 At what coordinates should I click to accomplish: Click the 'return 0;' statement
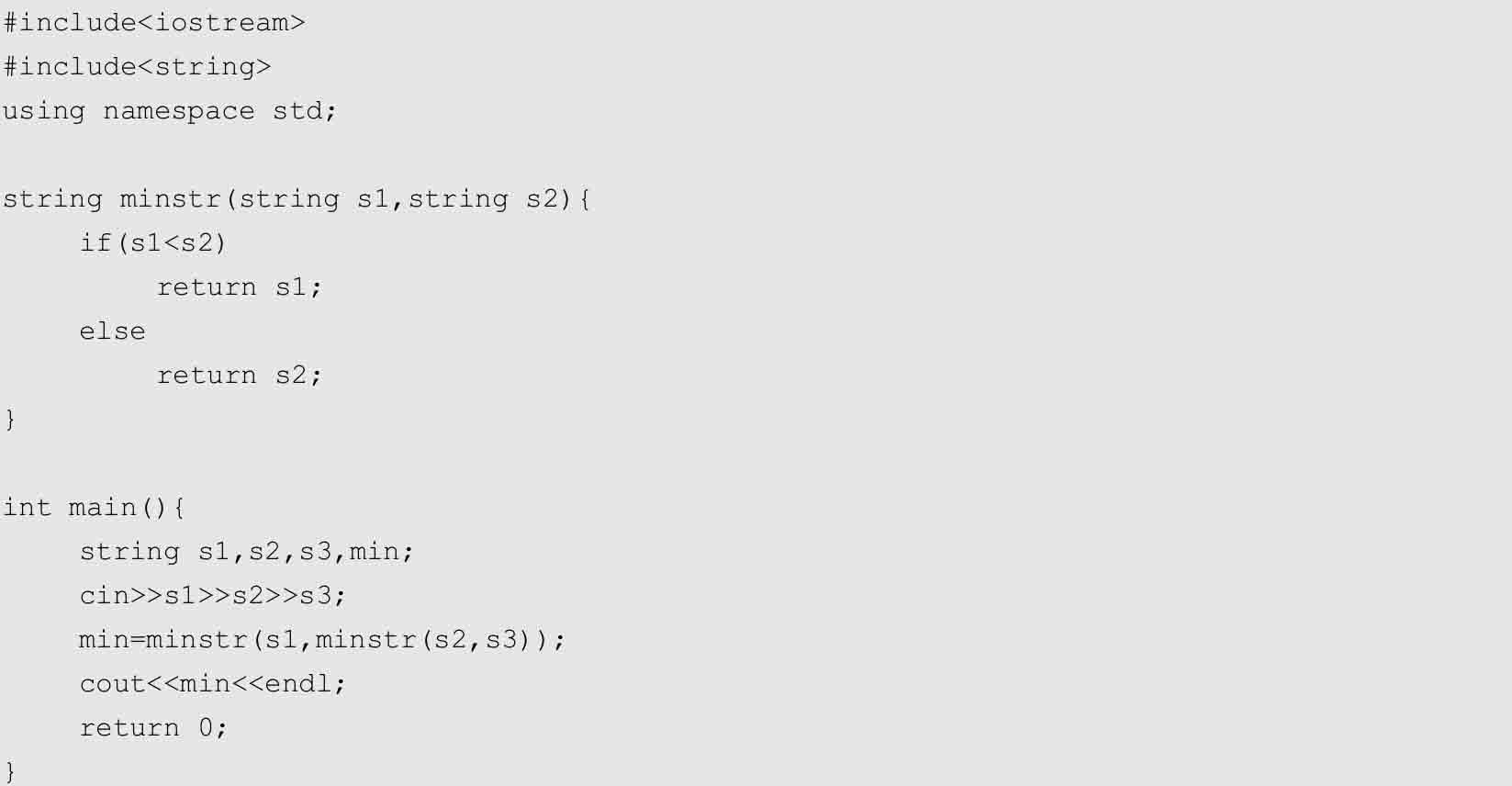(x=152, y=728)
